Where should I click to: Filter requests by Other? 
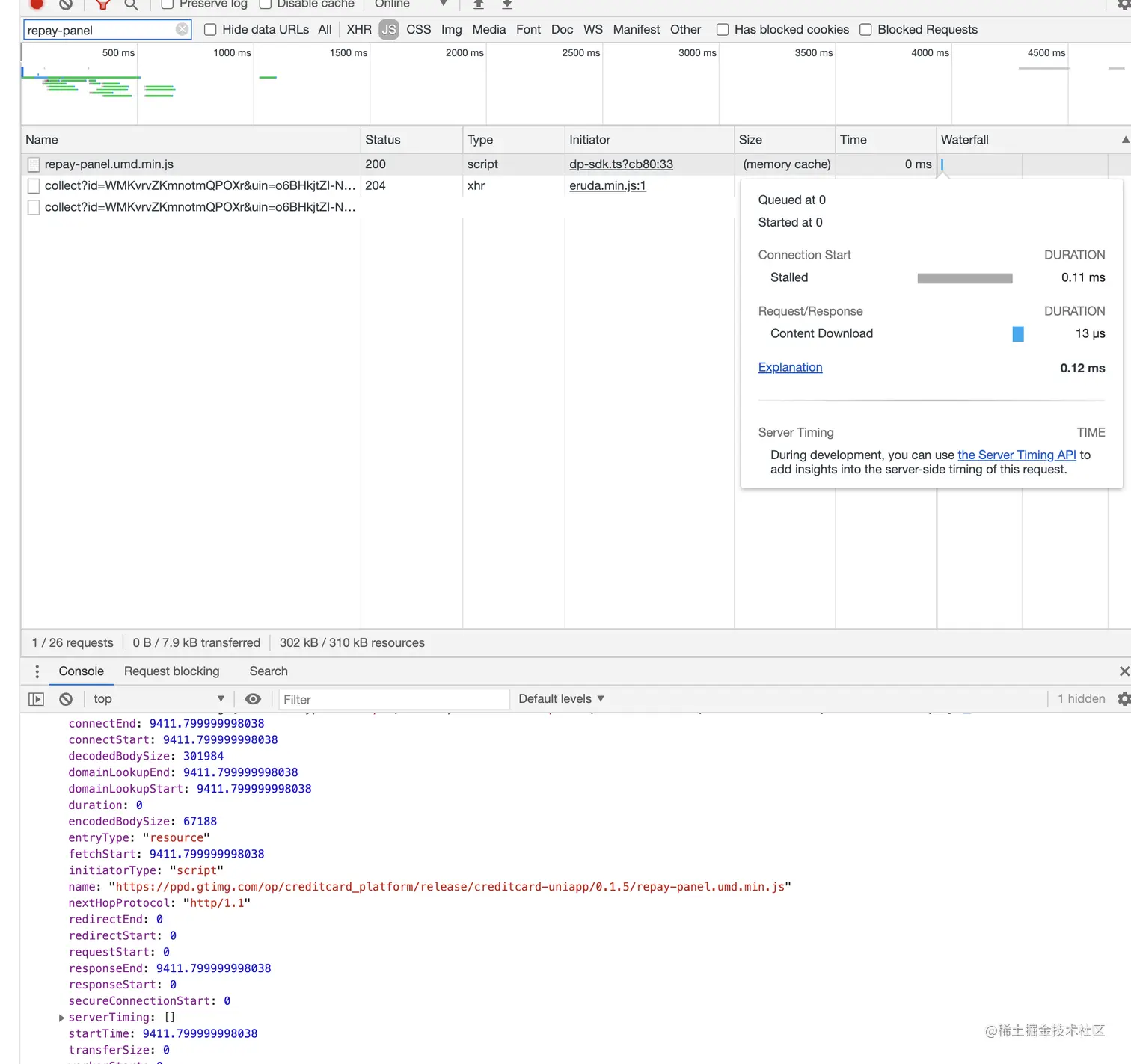pos(686,30)
